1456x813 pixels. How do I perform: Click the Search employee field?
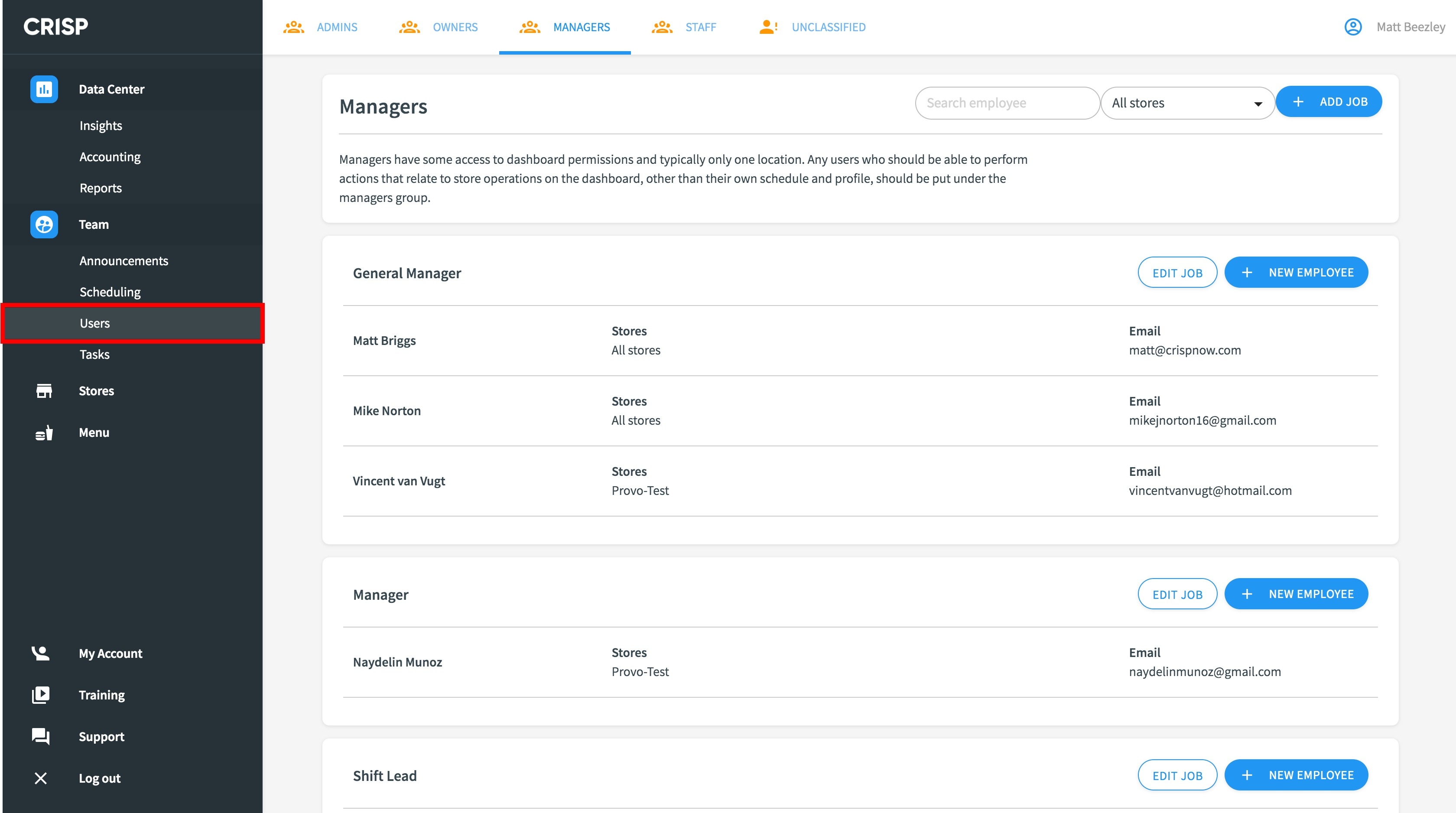click(x=1006, y=103)
